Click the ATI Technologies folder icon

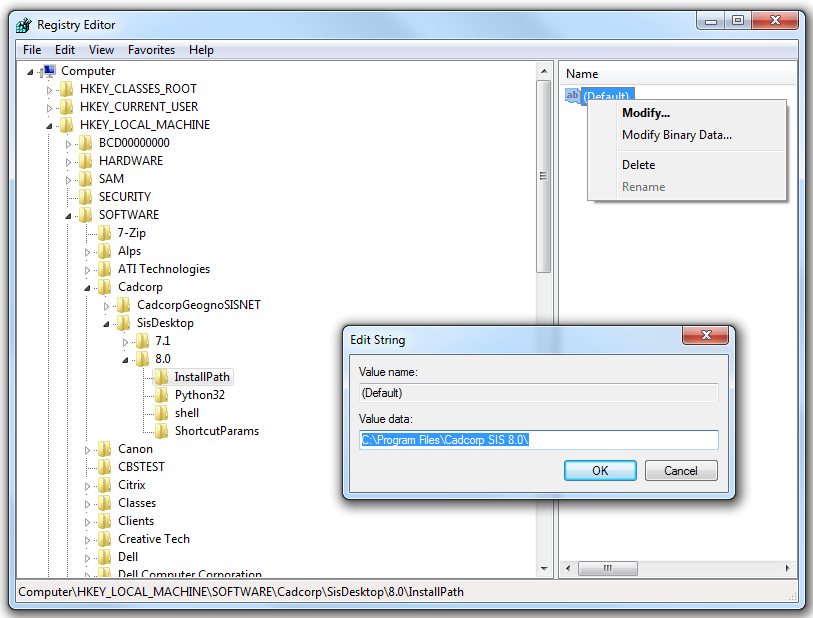click(x=105, y=269)
